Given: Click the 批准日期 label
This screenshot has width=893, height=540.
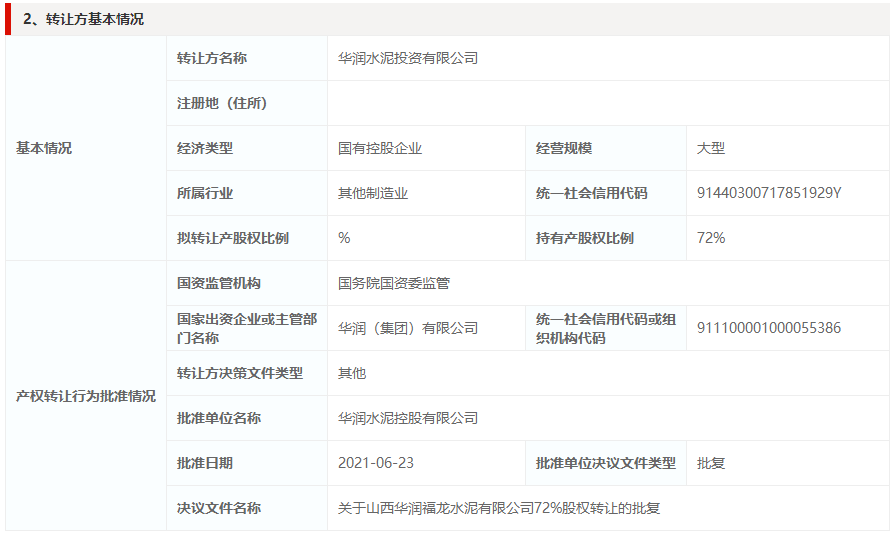Looking at the screenshot, I should [x=205, y=463].
